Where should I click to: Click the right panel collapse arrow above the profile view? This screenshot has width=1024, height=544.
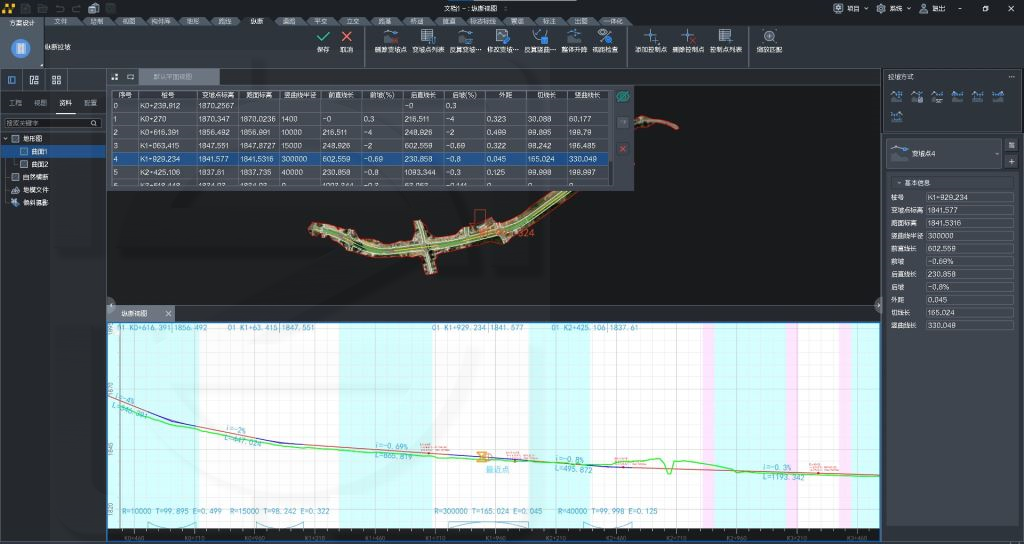coord(878,306)
